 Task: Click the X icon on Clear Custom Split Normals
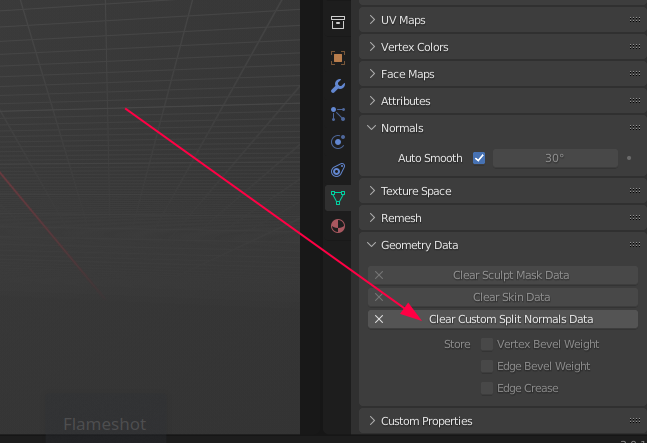tap(379, 319)
